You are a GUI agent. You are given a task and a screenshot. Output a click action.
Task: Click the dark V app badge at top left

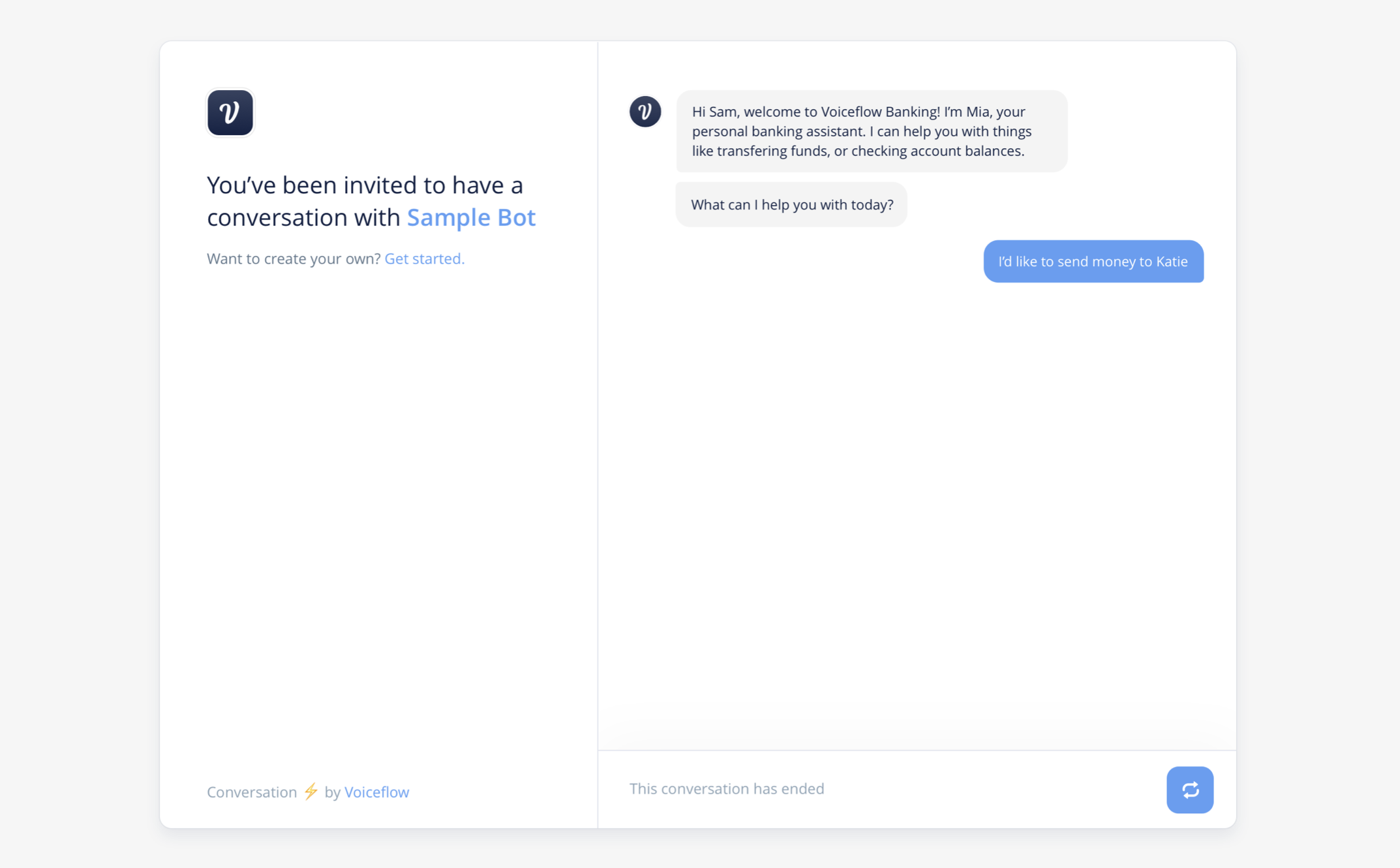pos(230,112)
